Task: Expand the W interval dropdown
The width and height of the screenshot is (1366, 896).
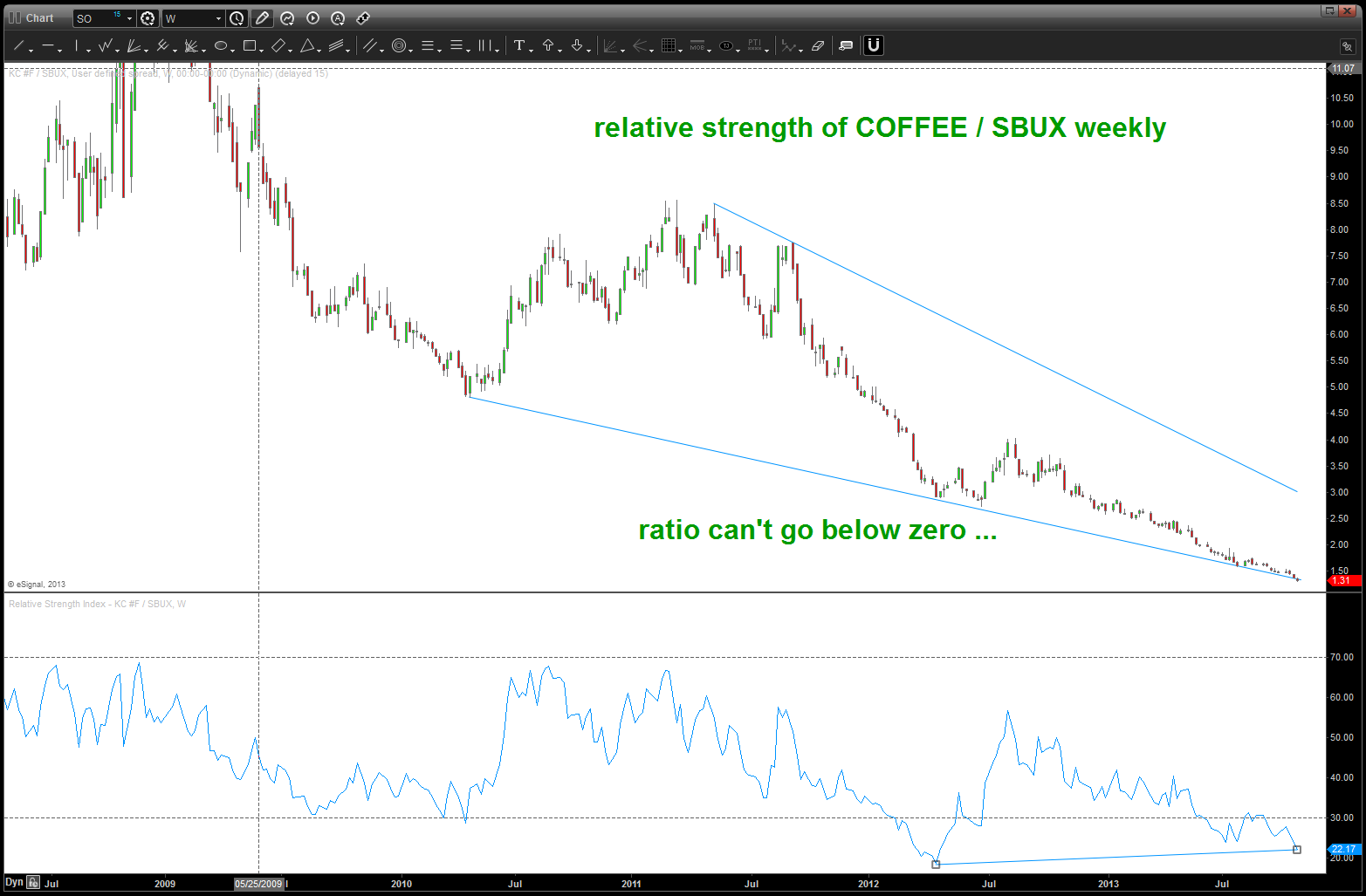Action: pos(218,18)
